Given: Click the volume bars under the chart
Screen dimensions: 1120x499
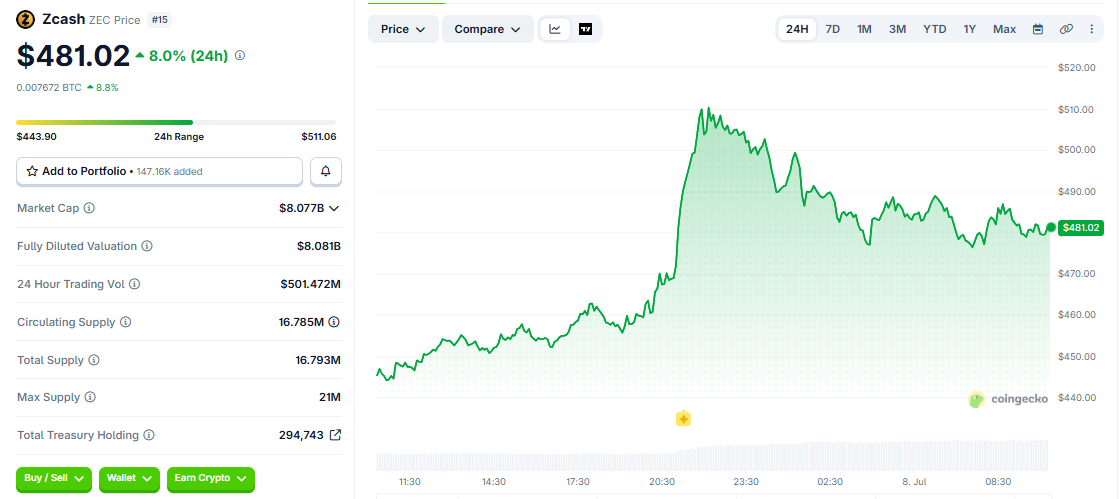Looking at the screenshot, I should point(712,455).
